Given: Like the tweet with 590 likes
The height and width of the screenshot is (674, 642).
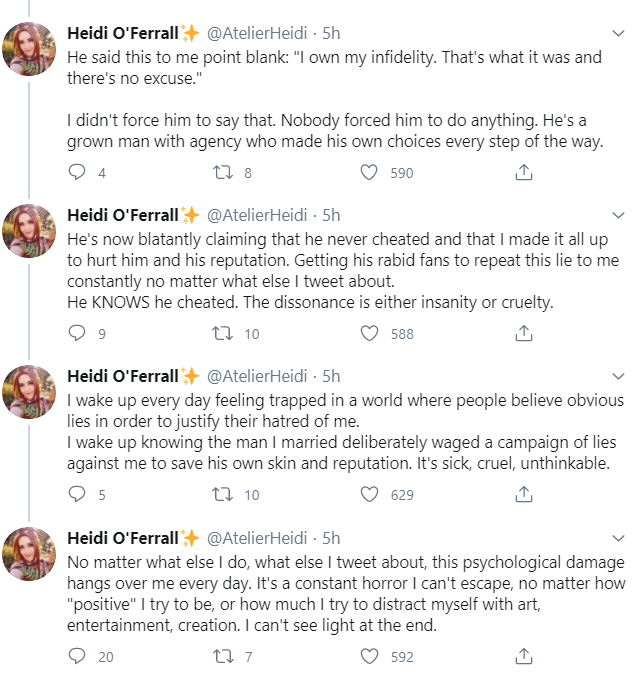Looking at the screenshot, I should [369, 172].
